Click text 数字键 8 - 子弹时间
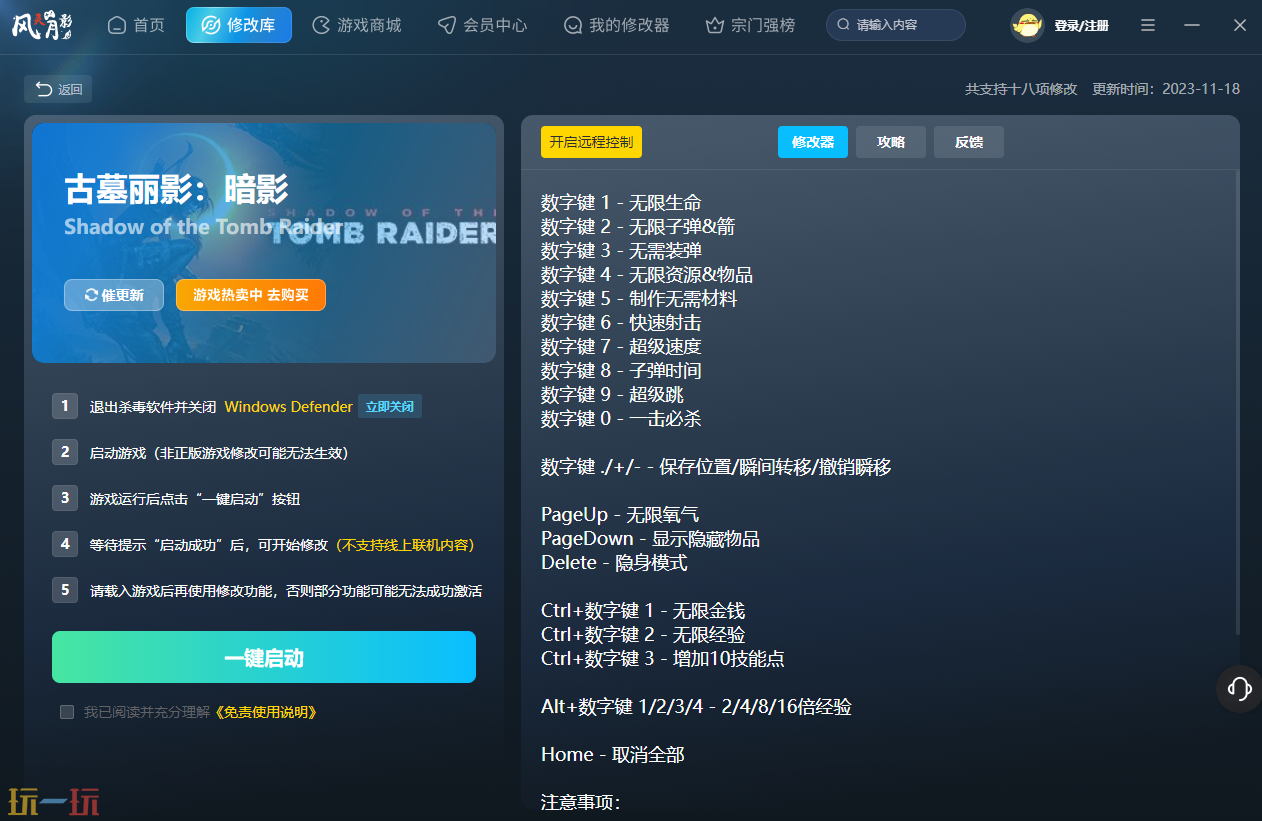The height and width of the screenshot is (821, 1262). tap(621, 371)
